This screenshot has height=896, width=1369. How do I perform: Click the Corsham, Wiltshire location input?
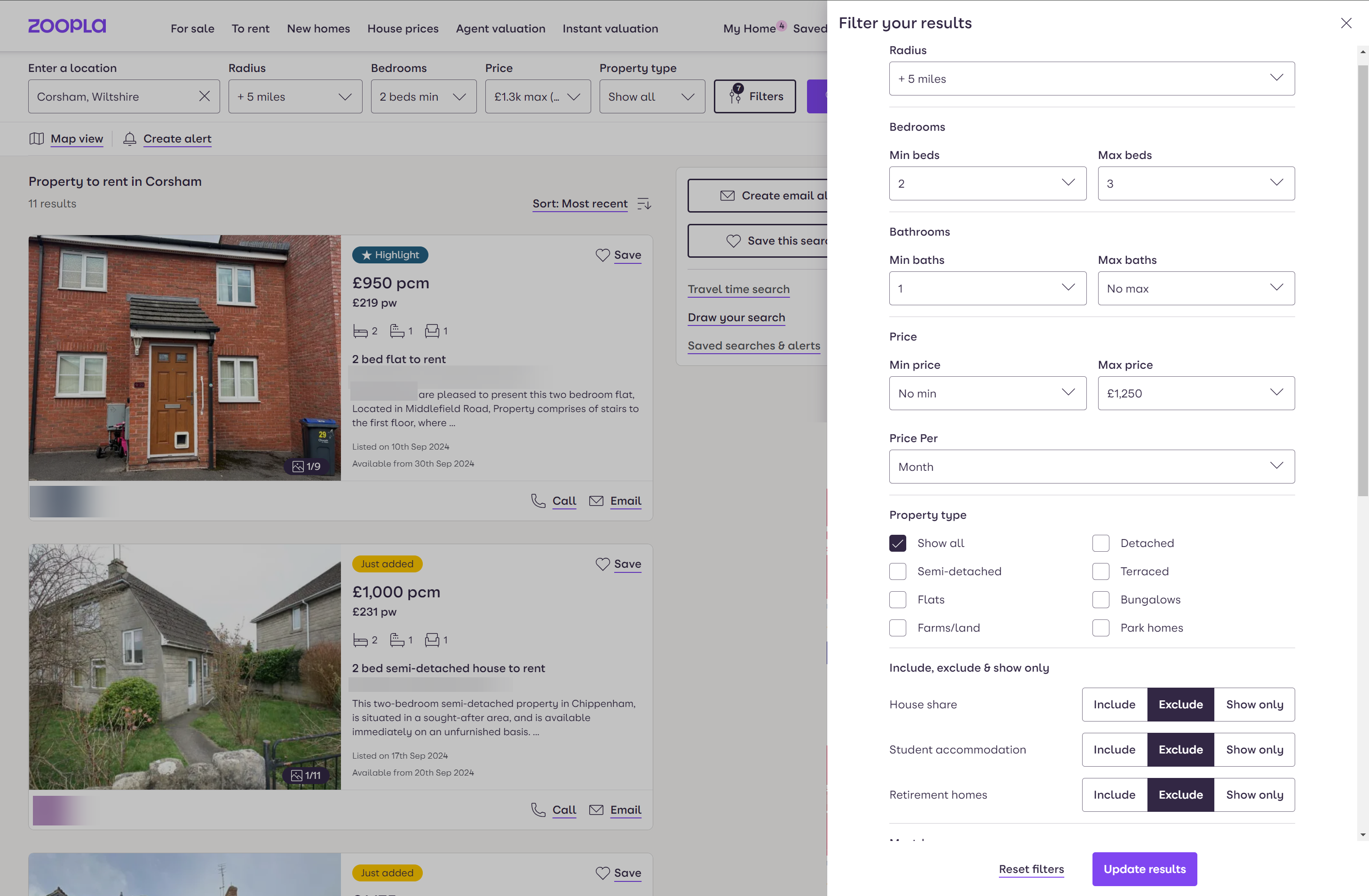(124, 96)
